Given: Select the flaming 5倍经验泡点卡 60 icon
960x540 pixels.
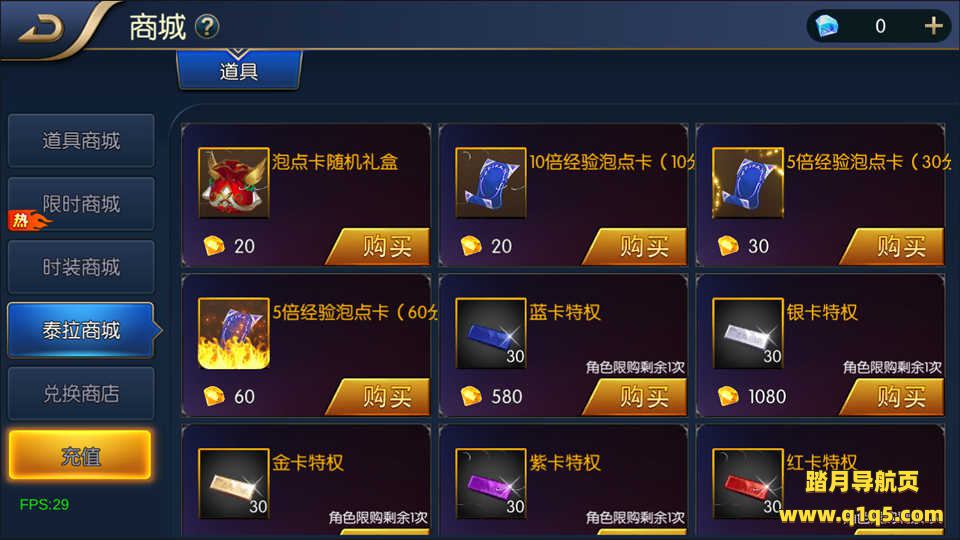Looking at the screenshot, I should (x=234, y=333).
